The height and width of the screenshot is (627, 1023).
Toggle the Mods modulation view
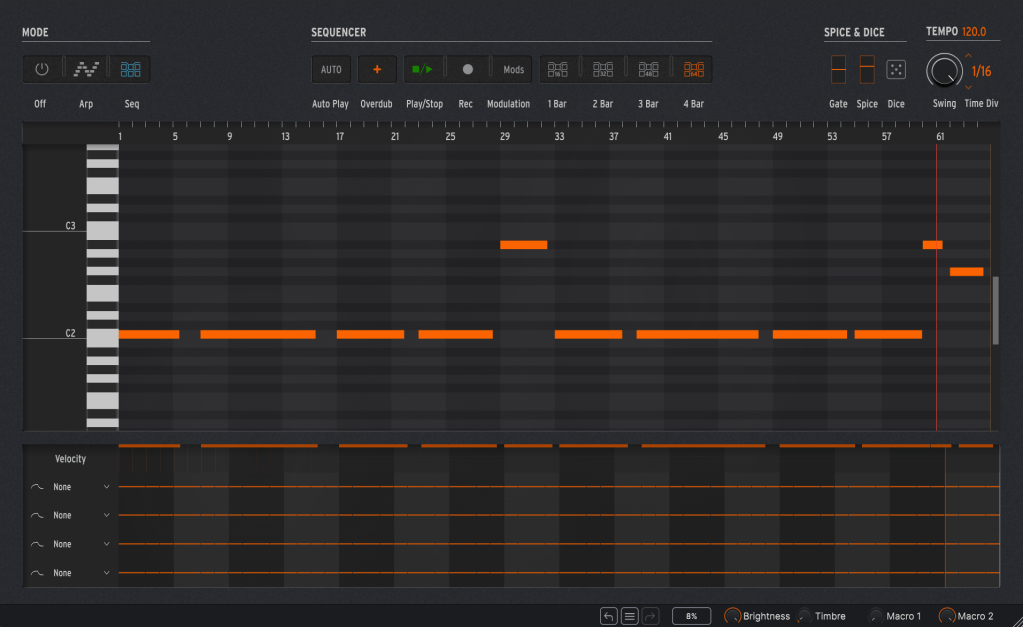pos(513,70)
